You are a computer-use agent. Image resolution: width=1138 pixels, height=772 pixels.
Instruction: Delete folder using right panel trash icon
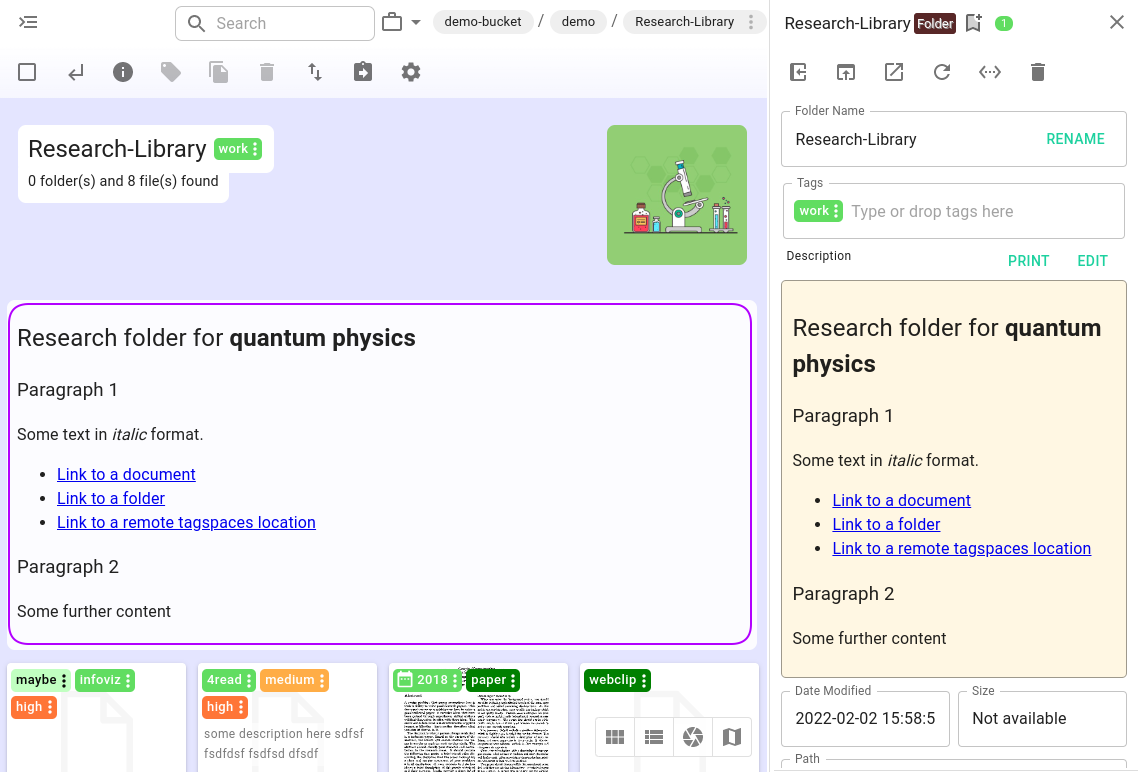pos(1038,72)
